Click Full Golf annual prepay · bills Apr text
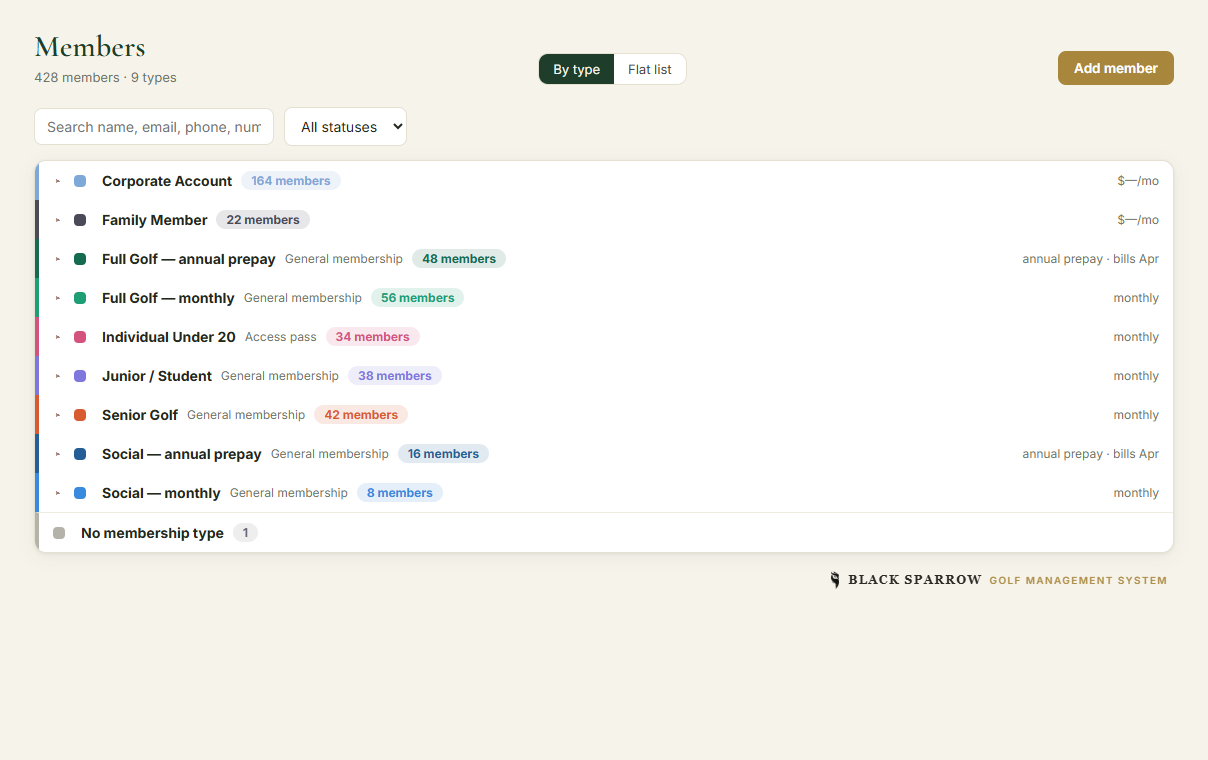1208x760 pixels. 1090,259
